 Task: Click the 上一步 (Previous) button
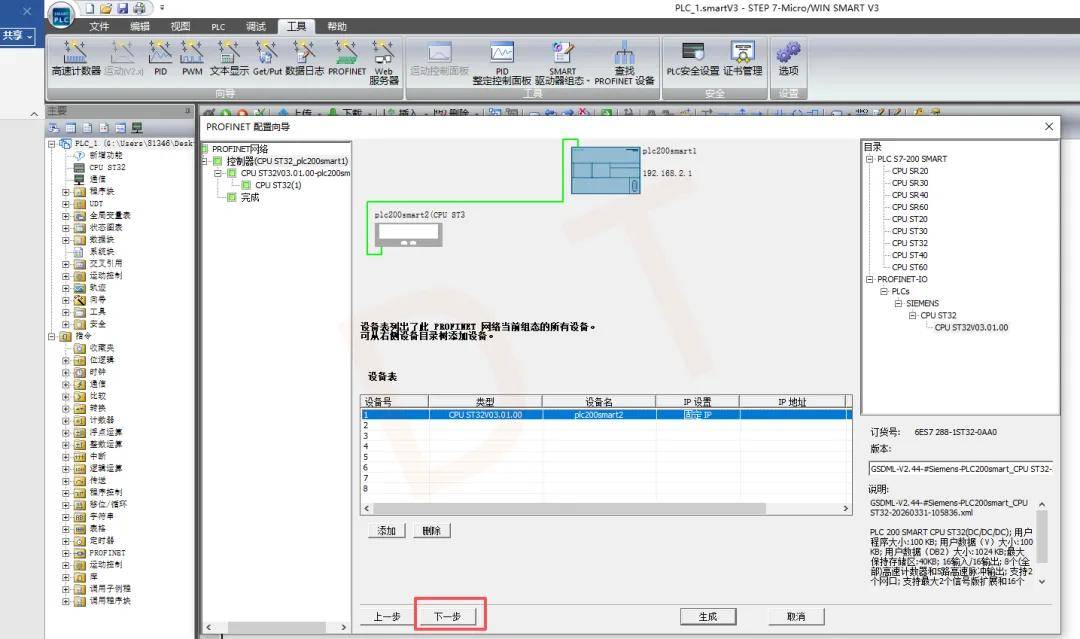pos(387,616)
